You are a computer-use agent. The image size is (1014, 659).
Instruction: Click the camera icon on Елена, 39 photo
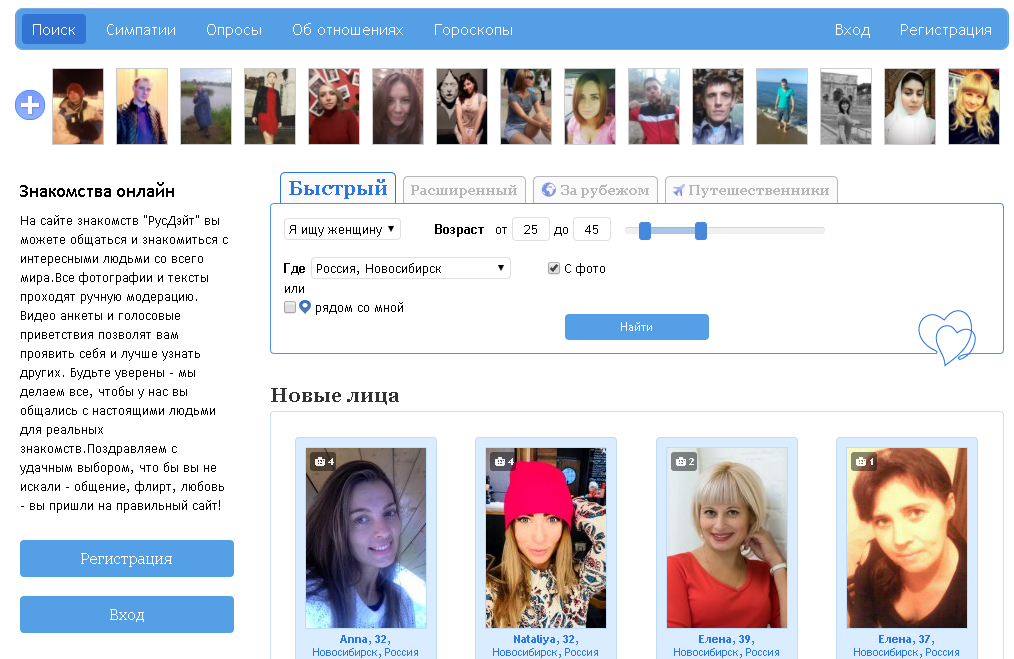tap(680, 462)
